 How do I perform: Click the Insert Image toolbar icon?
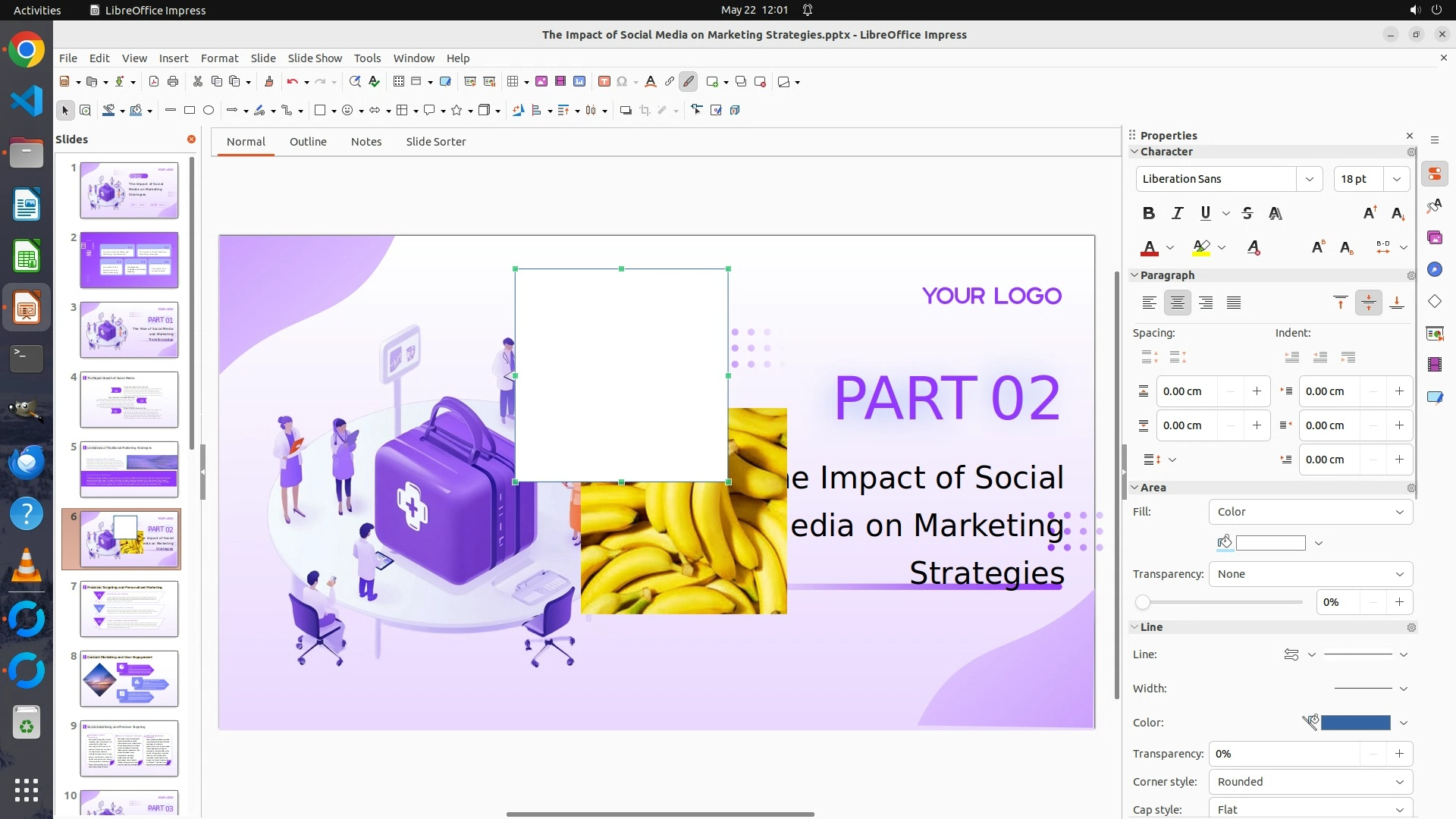point(541,82)
